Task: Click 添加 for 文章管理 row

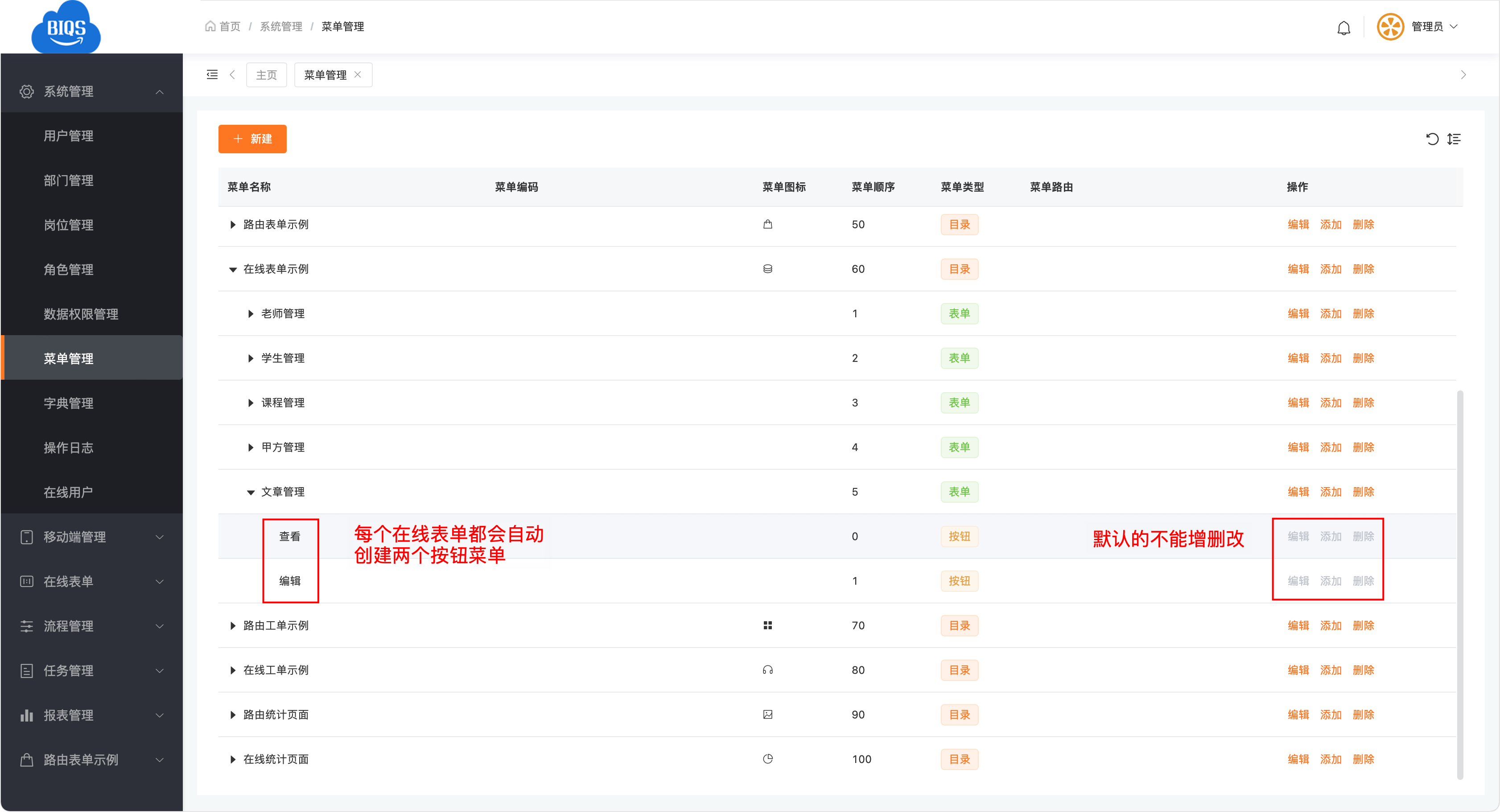Action: point(1331,492)
